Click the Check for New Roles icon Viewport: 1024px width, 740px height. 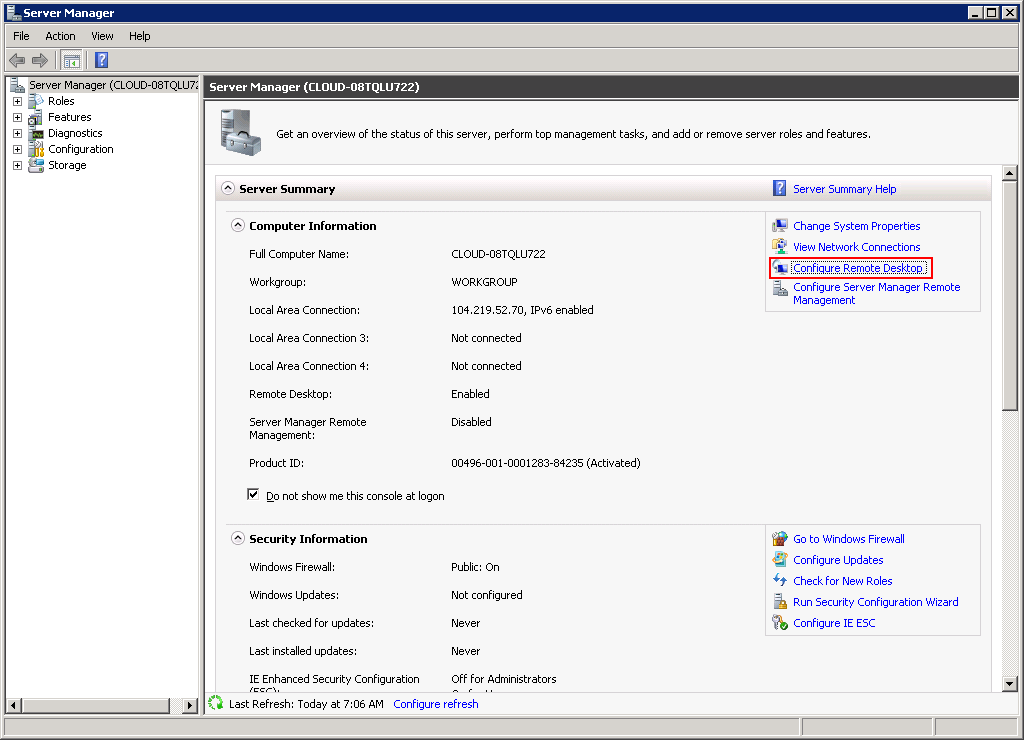click(x=780, y=580)
